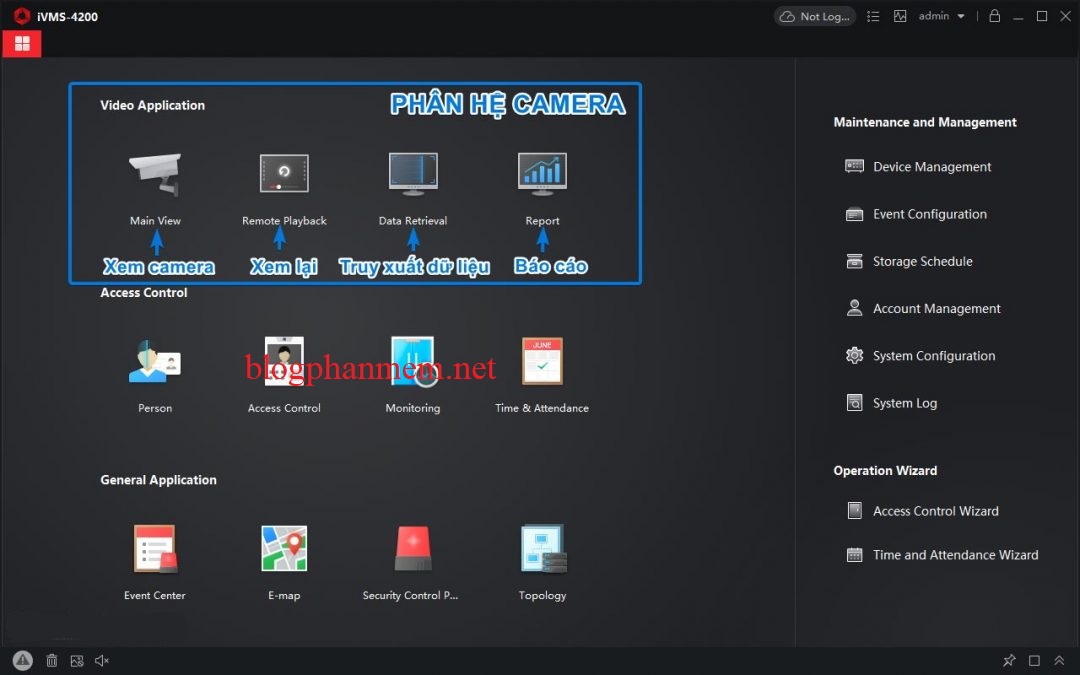Viewport: 1080px width, 675px height.
Task: Click the Time & Attendance label
Action: coord(542,408)
